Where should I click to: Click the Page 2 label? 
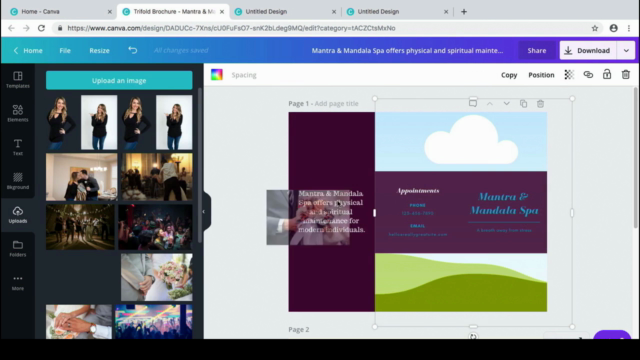pos(299,329)
